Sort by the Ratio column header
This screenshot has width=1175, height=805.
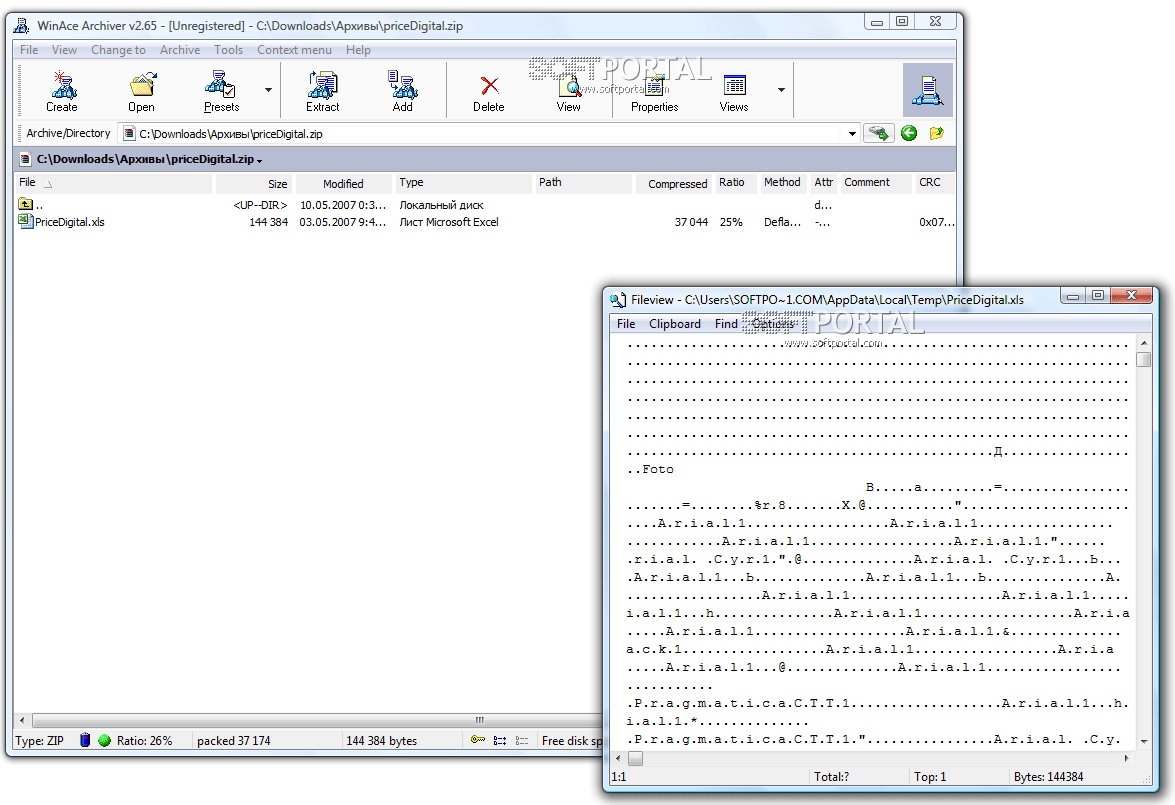(735, 182)
